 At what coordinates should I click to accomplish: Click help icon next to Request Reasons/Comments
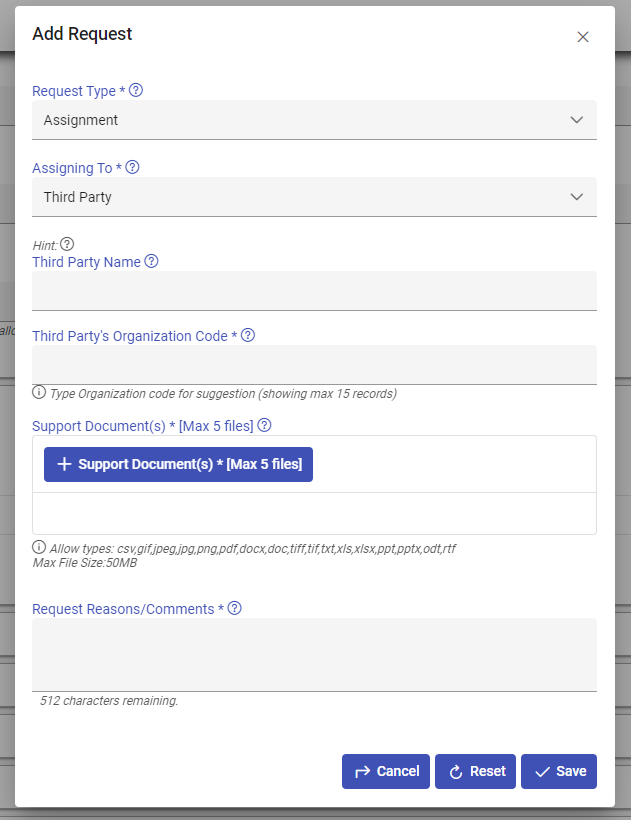[235, 608]
